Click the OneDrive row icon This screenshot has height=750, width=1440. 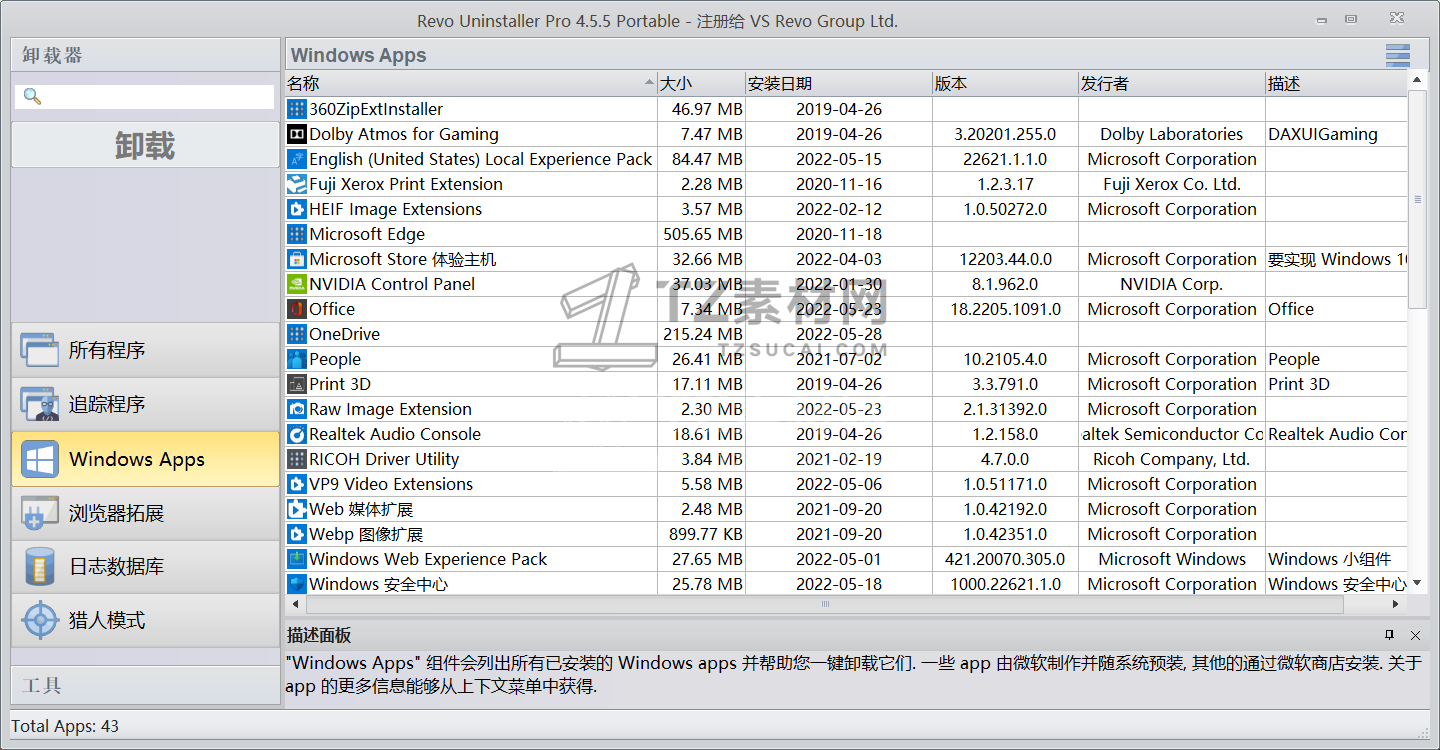[296, 334]
